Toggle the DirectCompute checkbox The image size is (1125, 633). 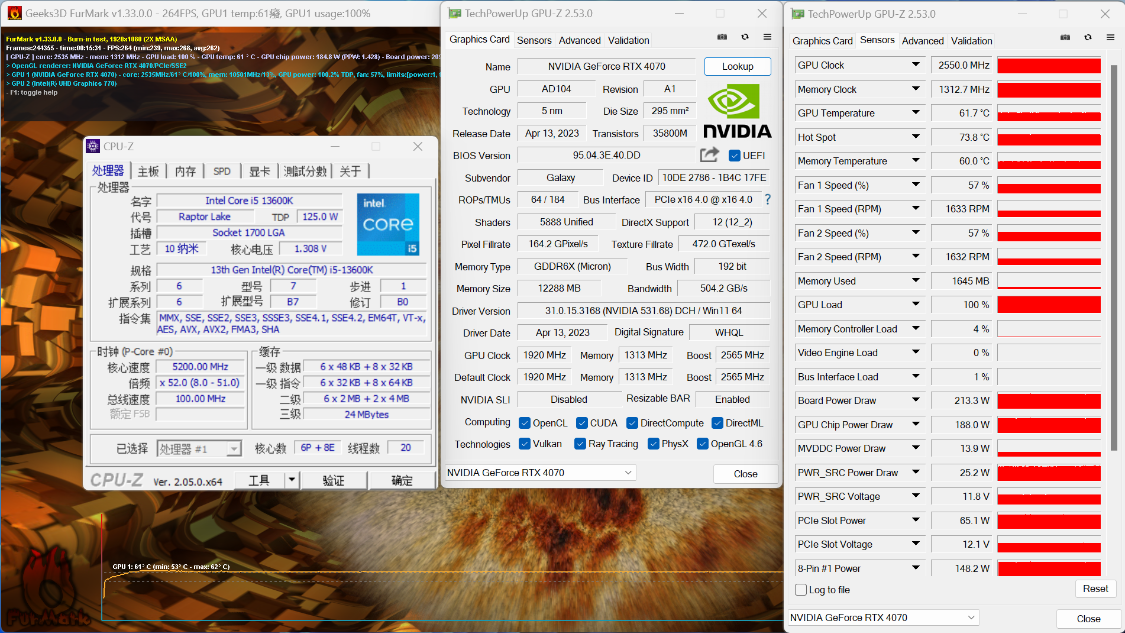pyautogui.click(x=632, y=423)
